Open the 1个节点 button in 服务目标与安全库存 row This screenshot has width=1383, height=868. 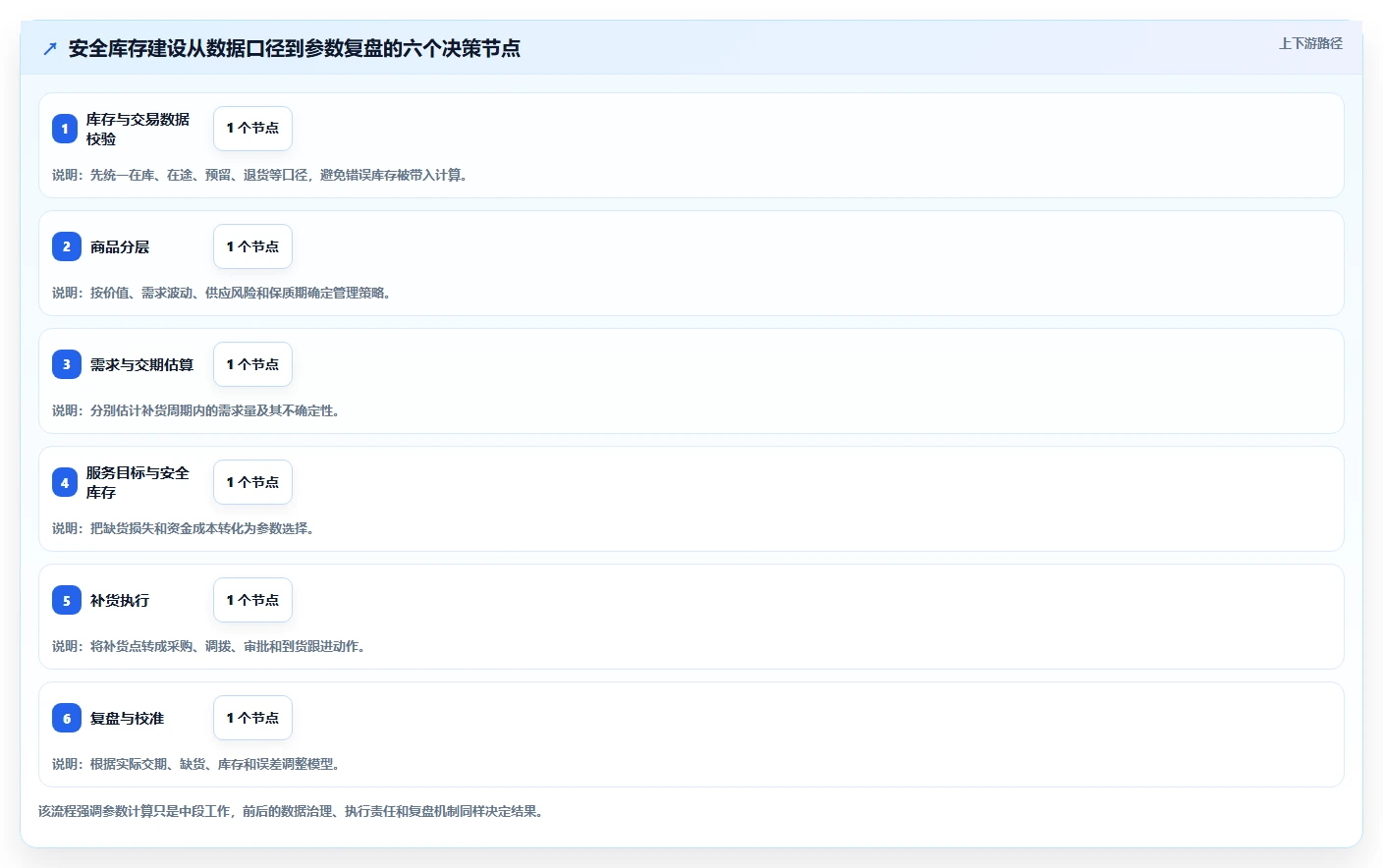[252, 482]
